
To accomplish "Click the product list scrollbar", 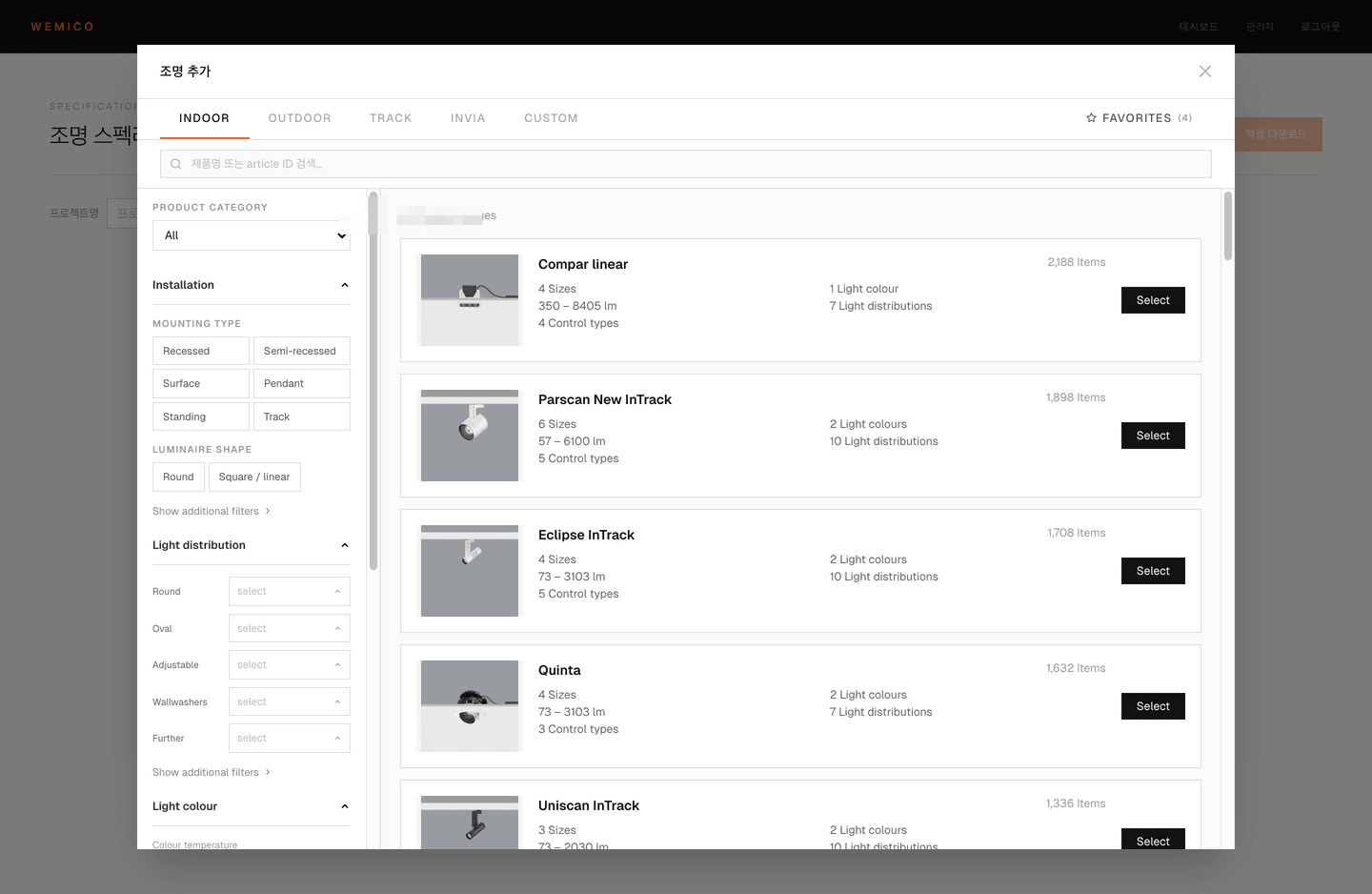I will tap(1228, 226).
